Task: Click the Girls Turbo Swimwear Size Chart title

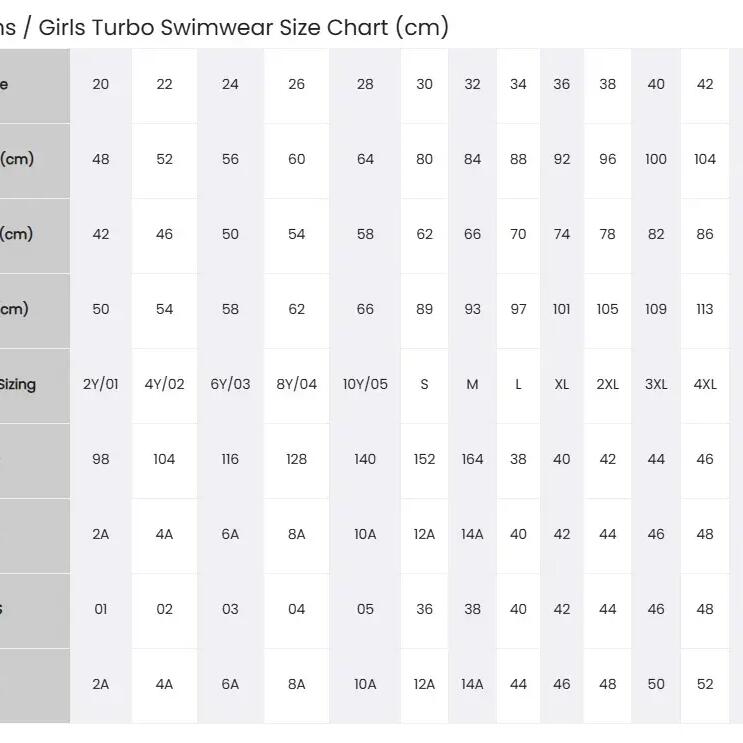Action: (x=224, y=27)
